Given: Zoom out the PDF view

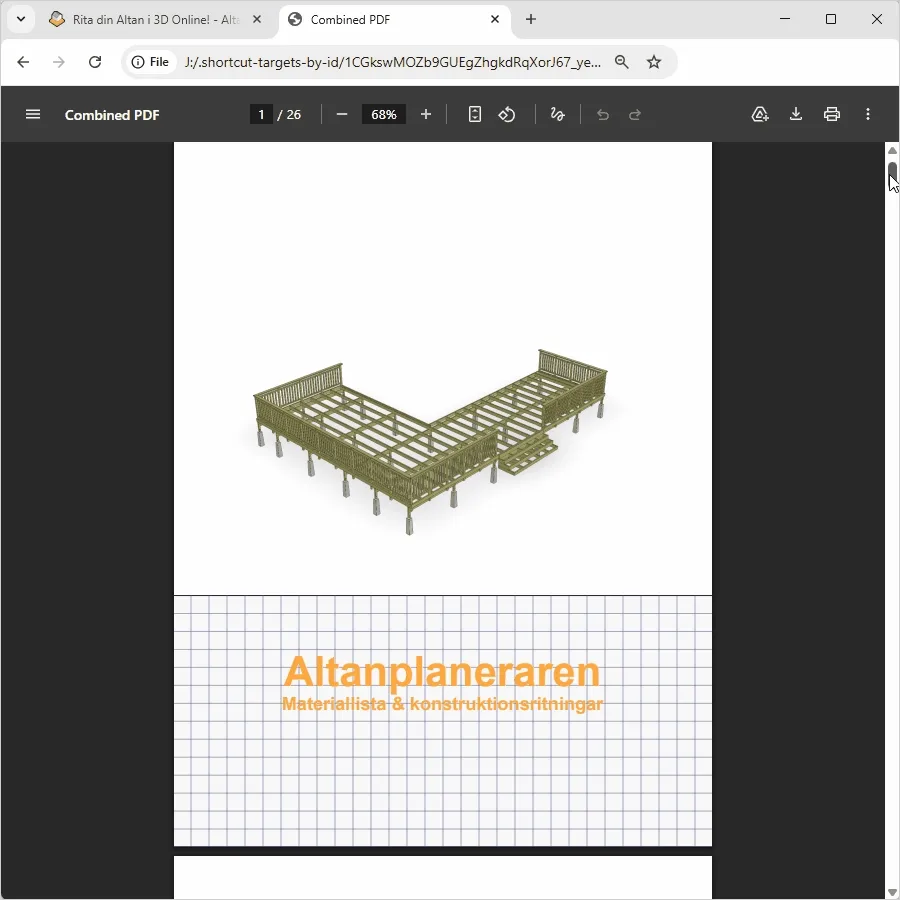Looking at the screenshot, I should coord(342,114).
